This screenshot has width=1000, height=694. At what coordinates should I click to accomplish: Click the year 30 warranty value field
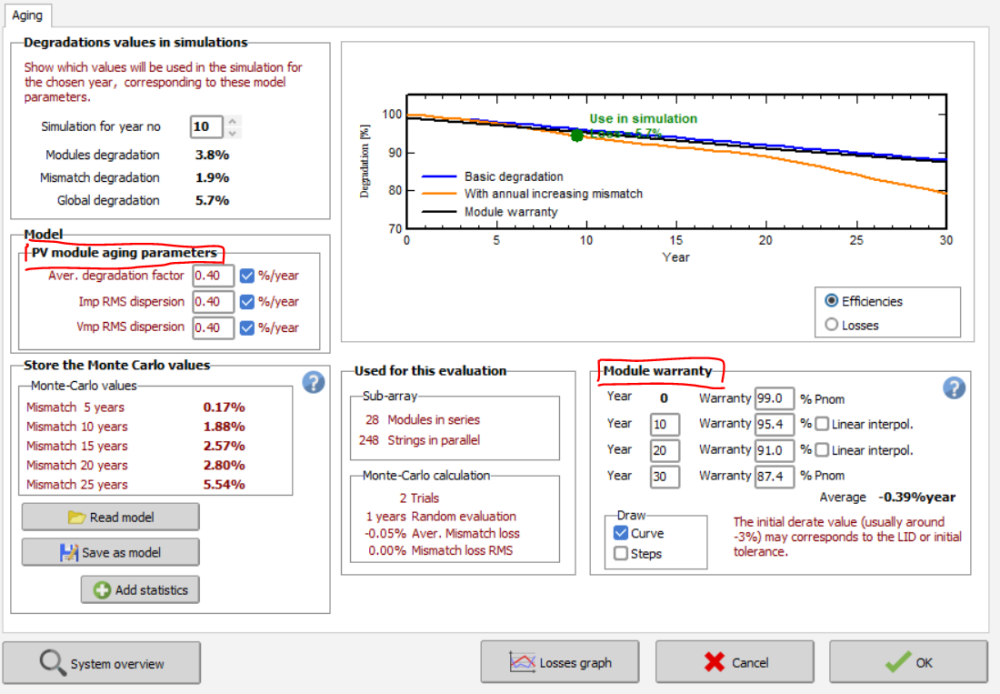pos(774,476)
